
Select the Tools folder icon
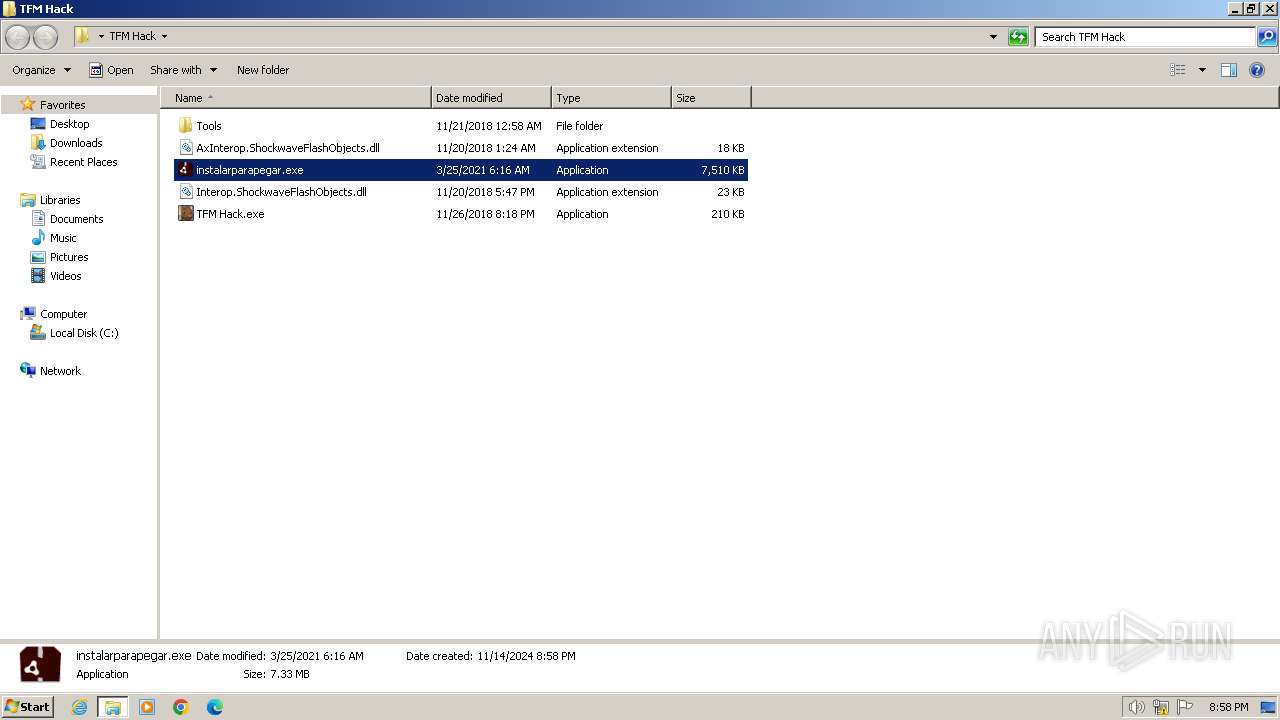tap(185, 126)
